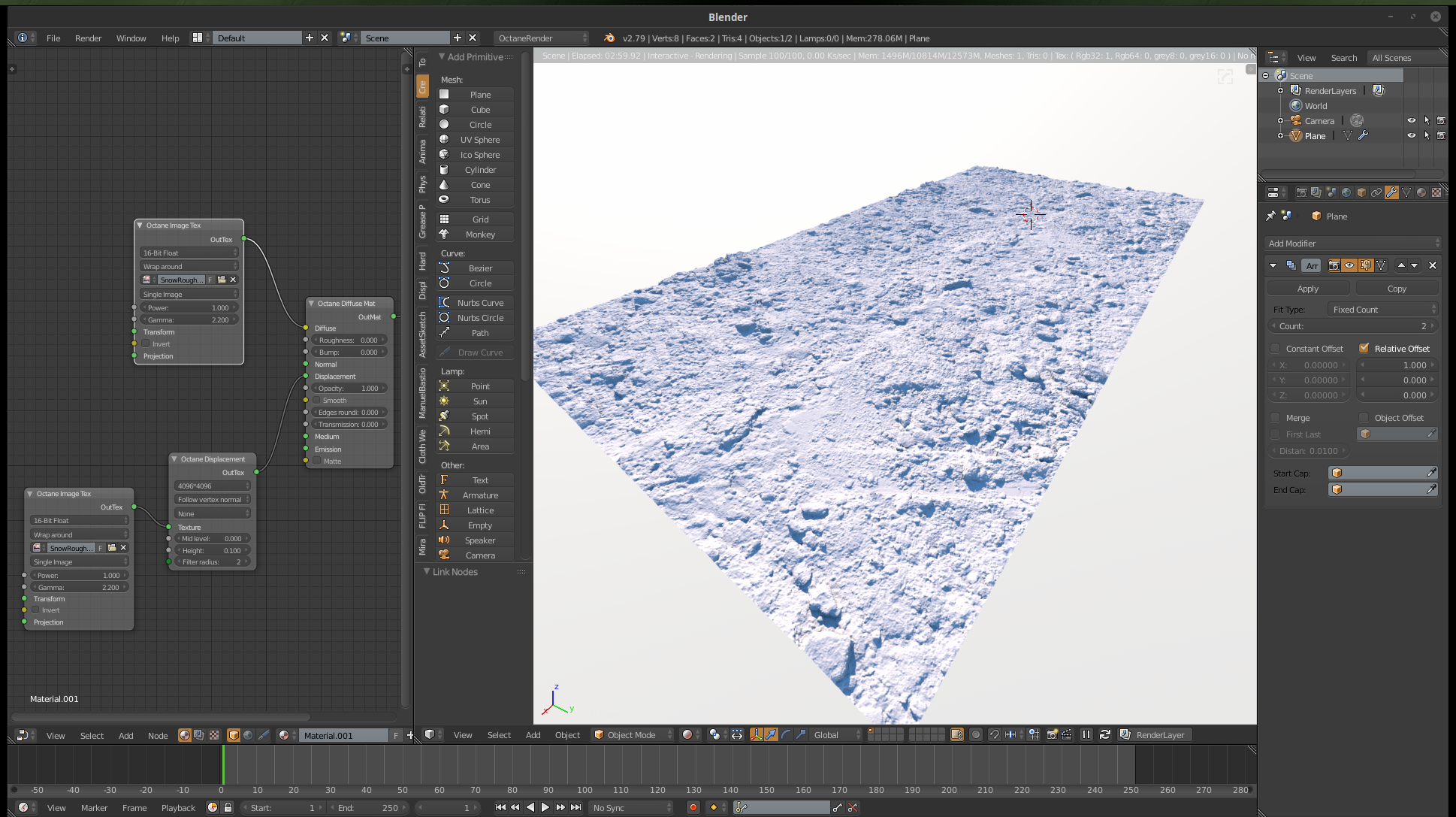Open the modifiers wrench tab in properties
Screen dimensions: 1456x817
[1391, 192]
